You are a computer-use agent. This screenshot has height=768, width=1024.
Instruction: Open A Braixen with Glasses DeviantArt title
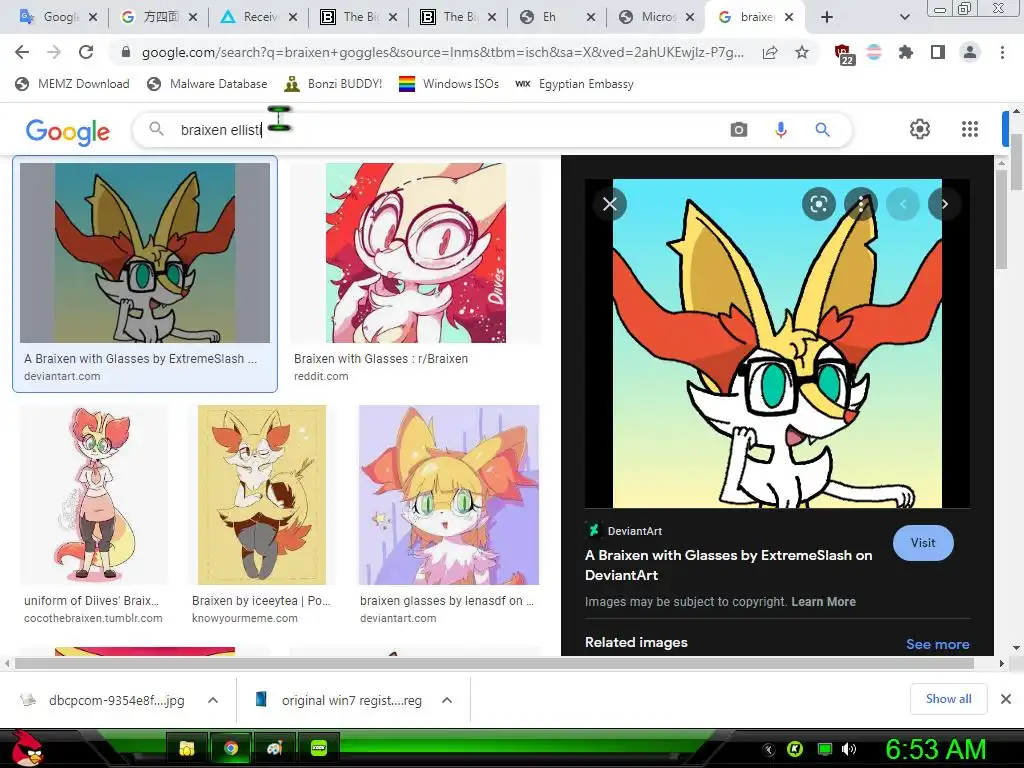point(728,565)
